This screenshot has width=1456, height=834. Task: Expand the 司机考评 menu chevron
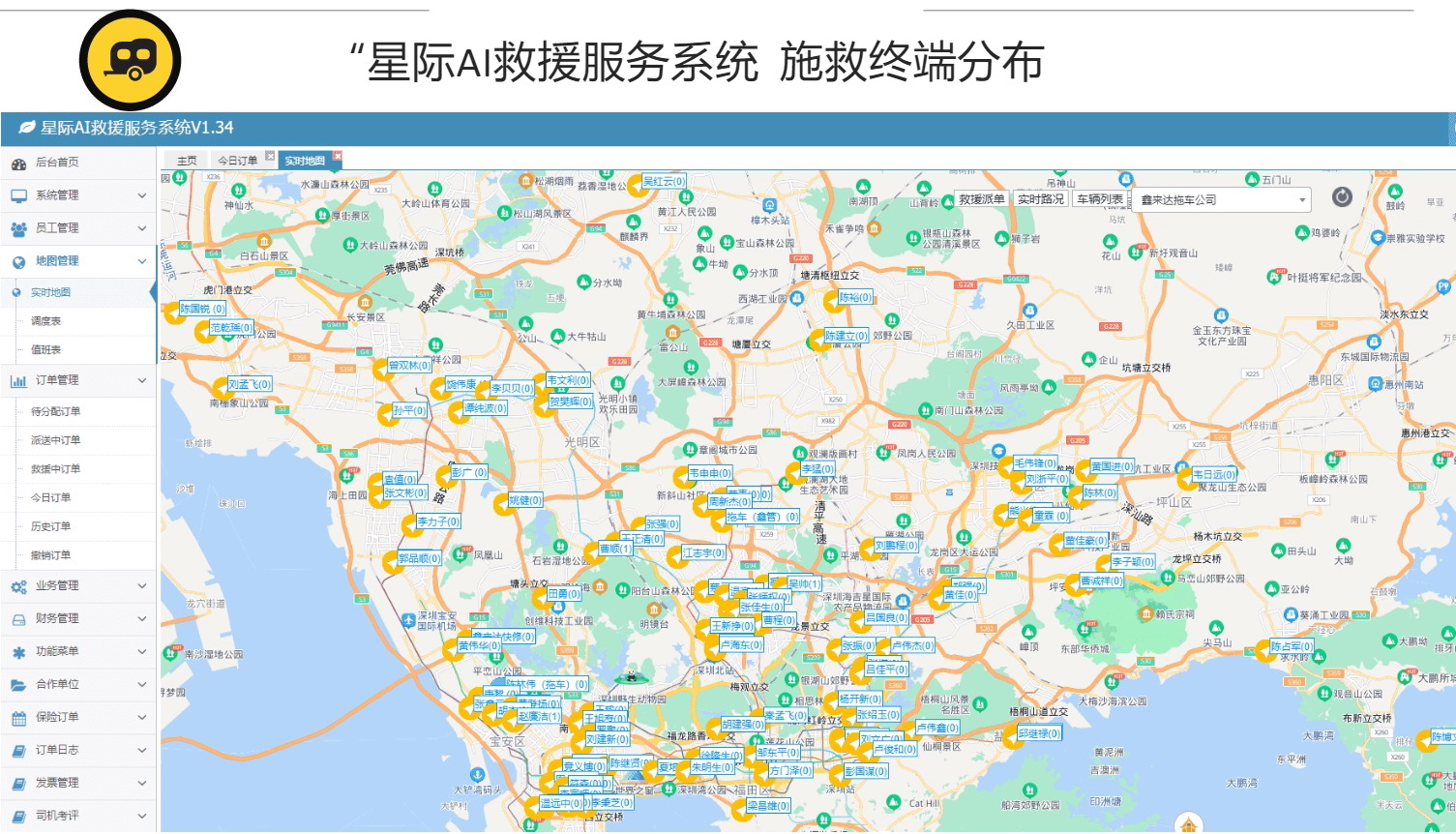[142, 817]
